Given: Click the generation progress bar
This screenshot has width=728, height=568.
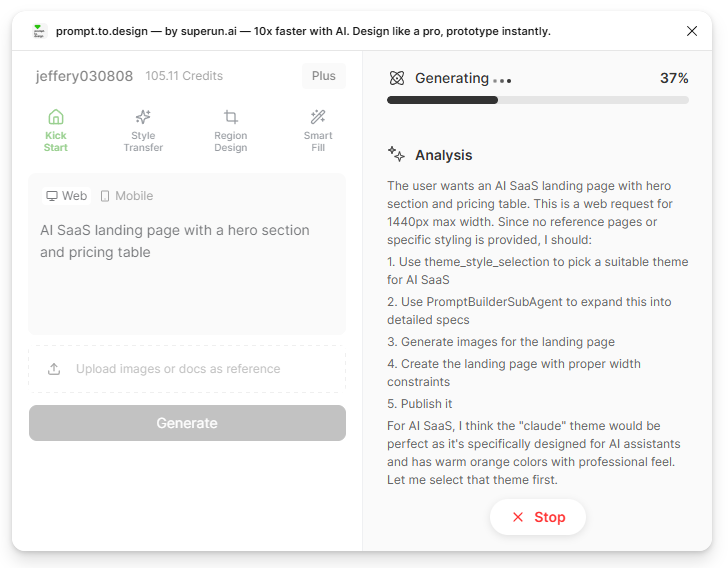Looking at the screenshot, I should pyautogui.click(x=537, y=100).
